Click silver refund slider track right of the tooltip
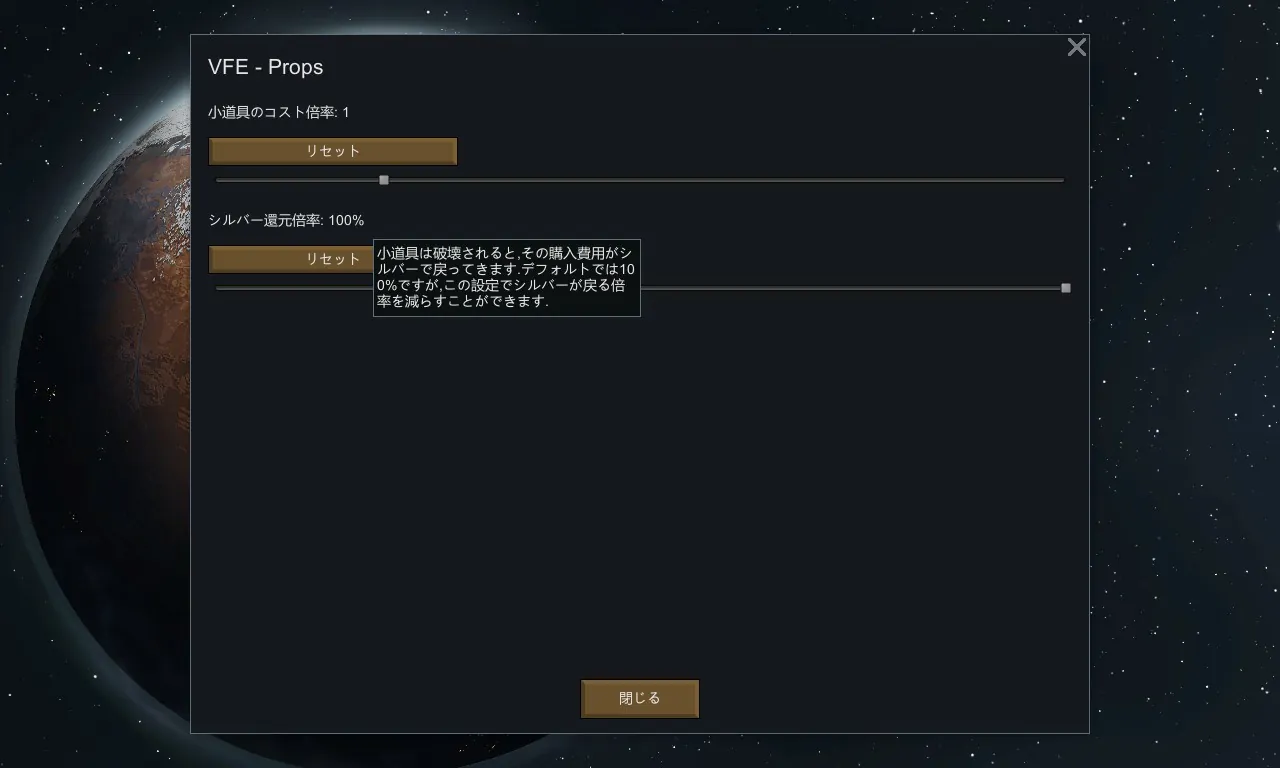This screenshot has width=1280, height=768. pos(850,288)
